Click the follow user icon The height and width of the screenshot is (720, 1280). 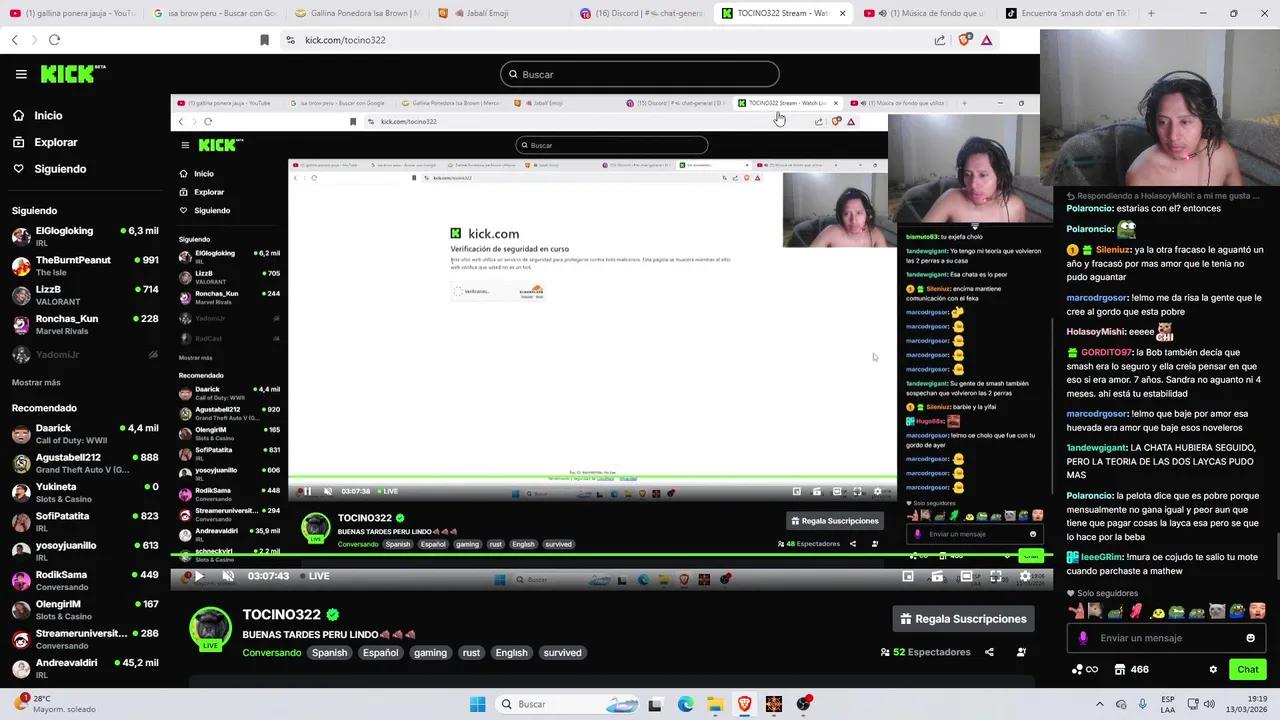1021,652
